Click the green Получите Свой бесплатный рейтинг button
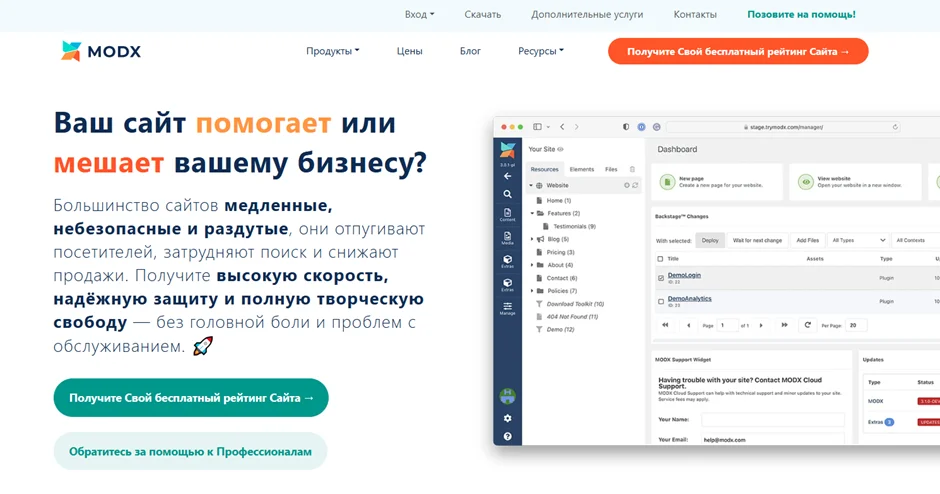The image size is (940, 494). point(191,397)
